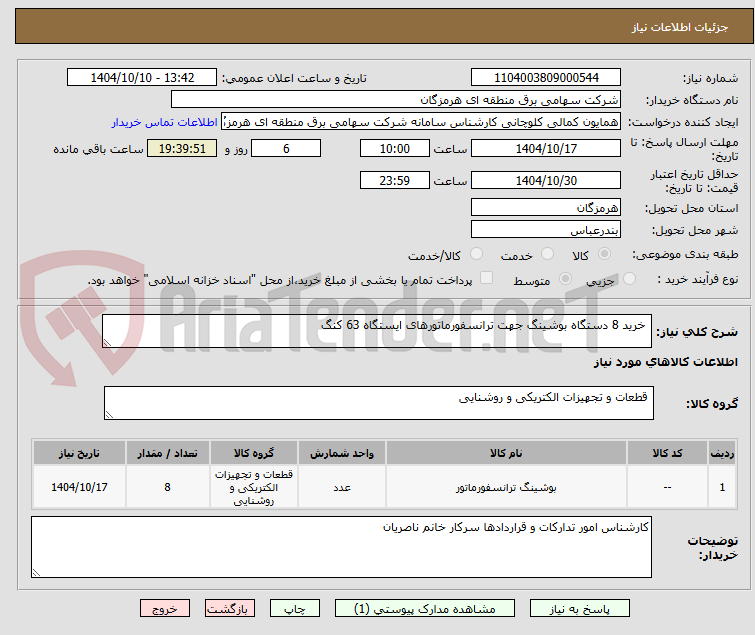Click the remaining days field 6
This screenshot has height=635, width=755.
tap(286, 148)
